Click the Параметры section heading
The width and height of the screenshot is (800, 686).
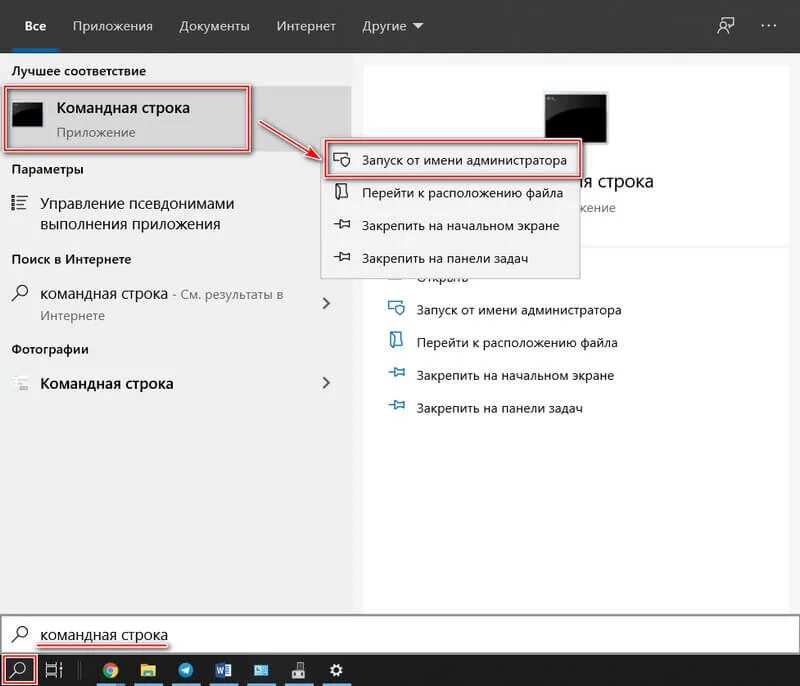tap(47, 169)
